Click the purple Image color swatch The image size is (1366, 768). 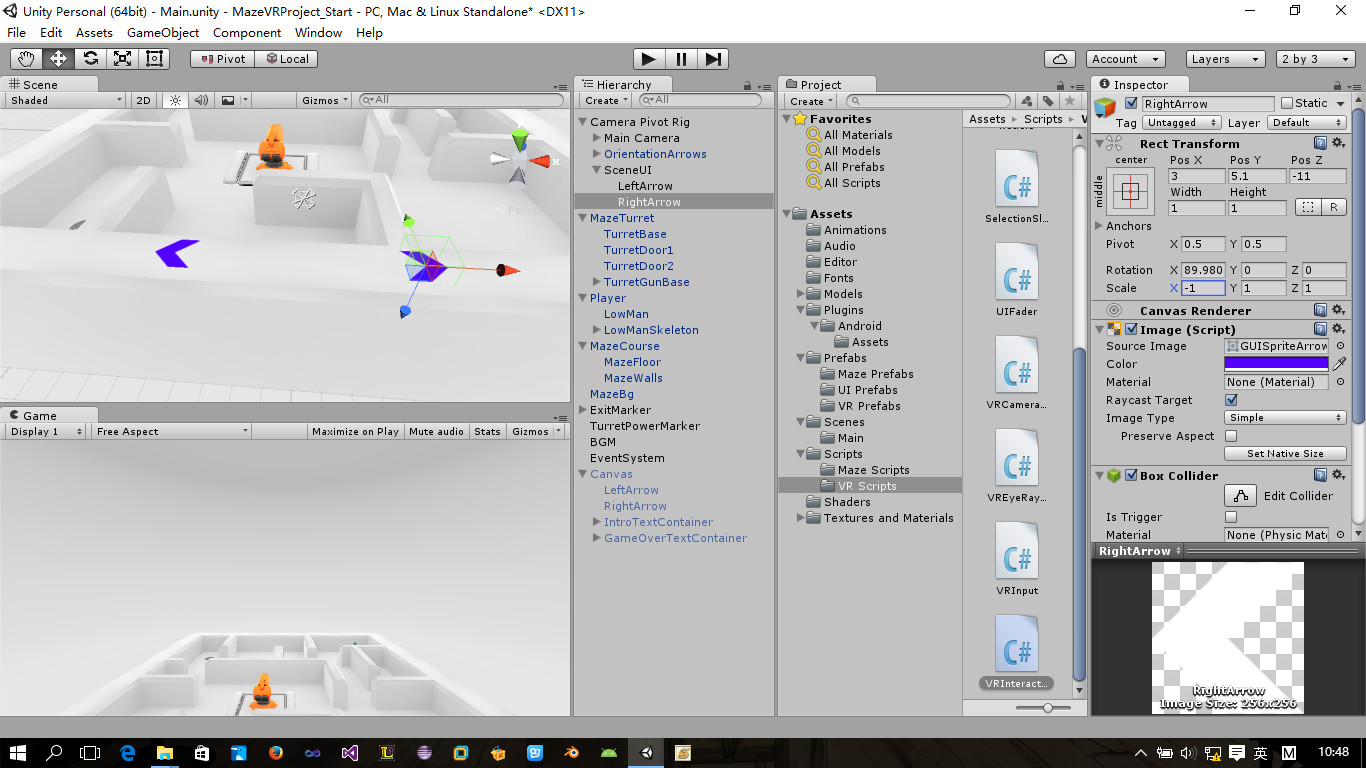[1277, 364]
